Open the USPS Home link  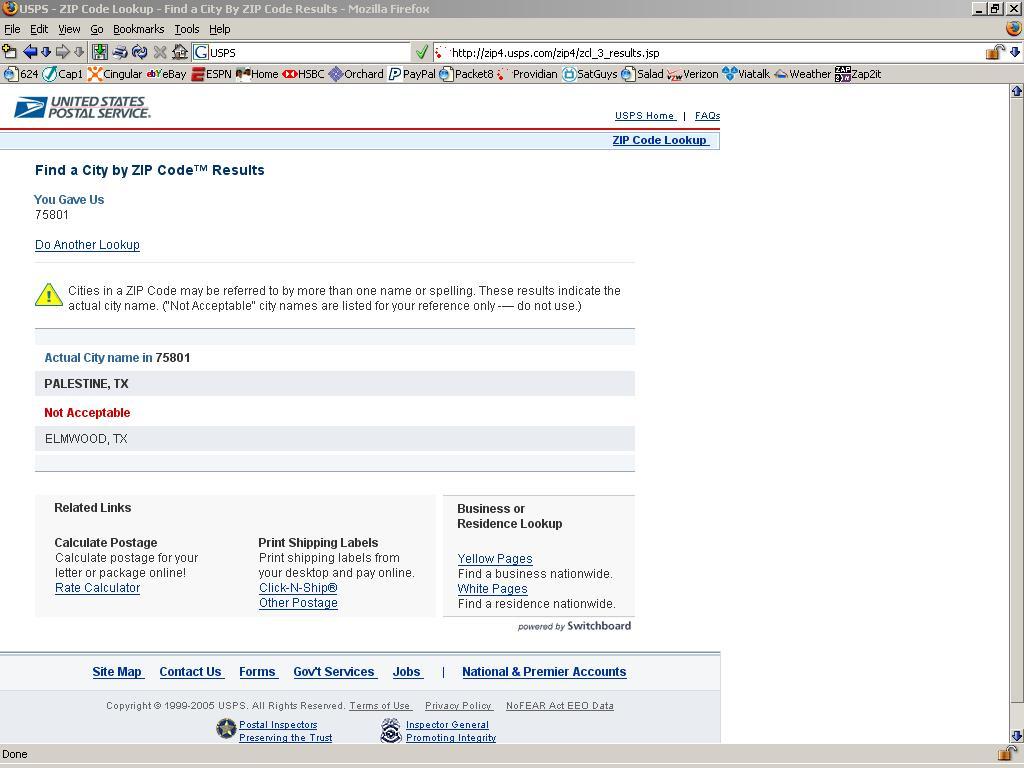(645, 116)
